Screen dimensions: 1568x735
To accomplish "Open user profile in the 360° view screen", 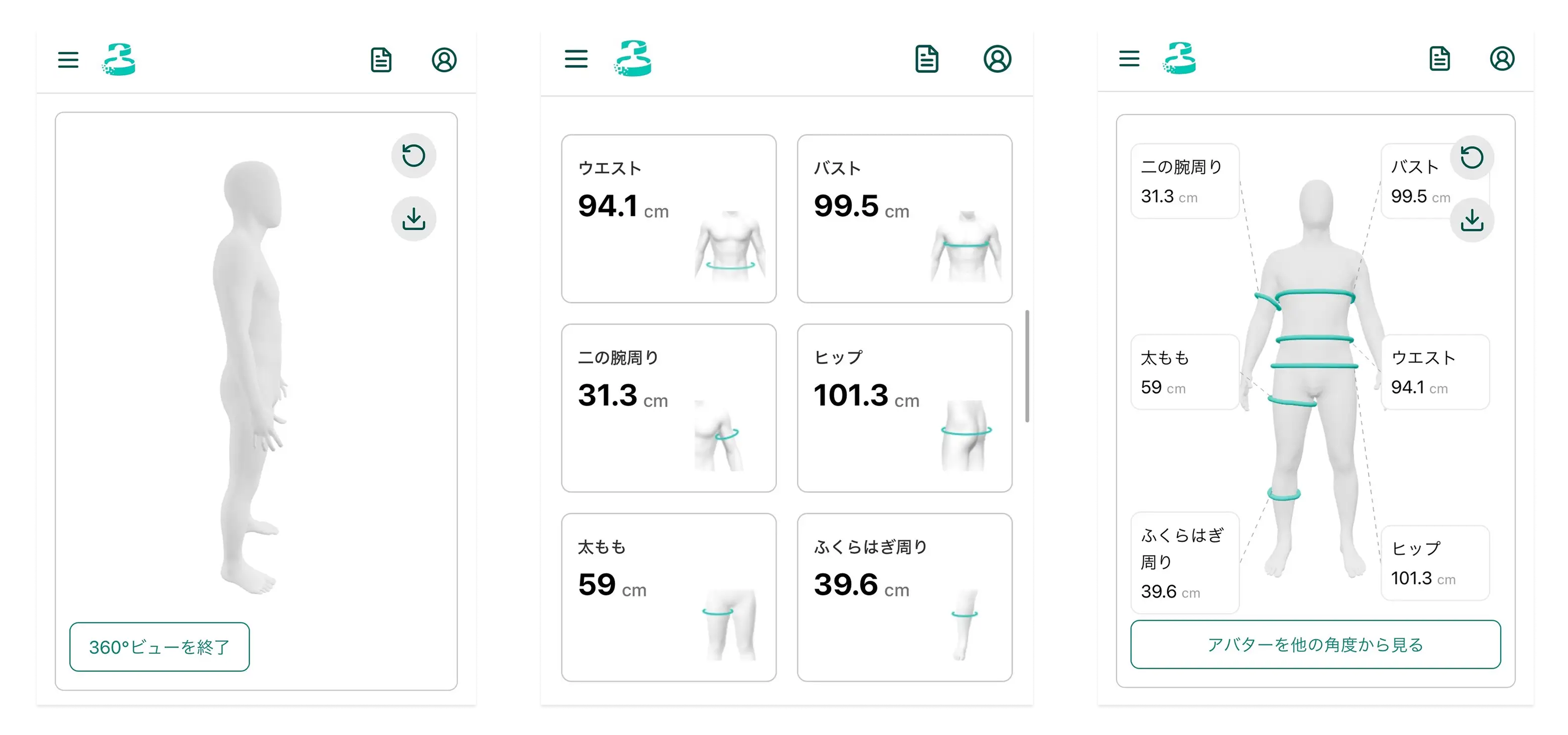I will [445, 59].
